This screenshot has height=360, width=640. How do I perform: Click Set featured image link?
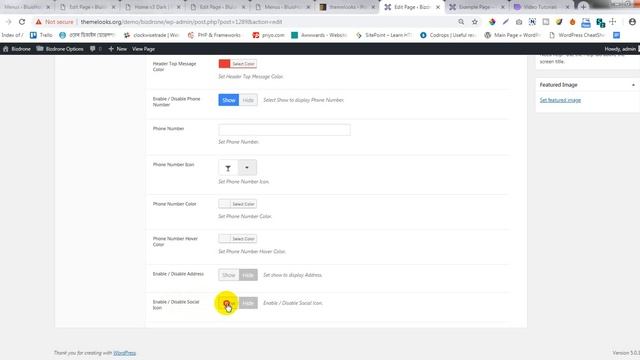[560, 100]
